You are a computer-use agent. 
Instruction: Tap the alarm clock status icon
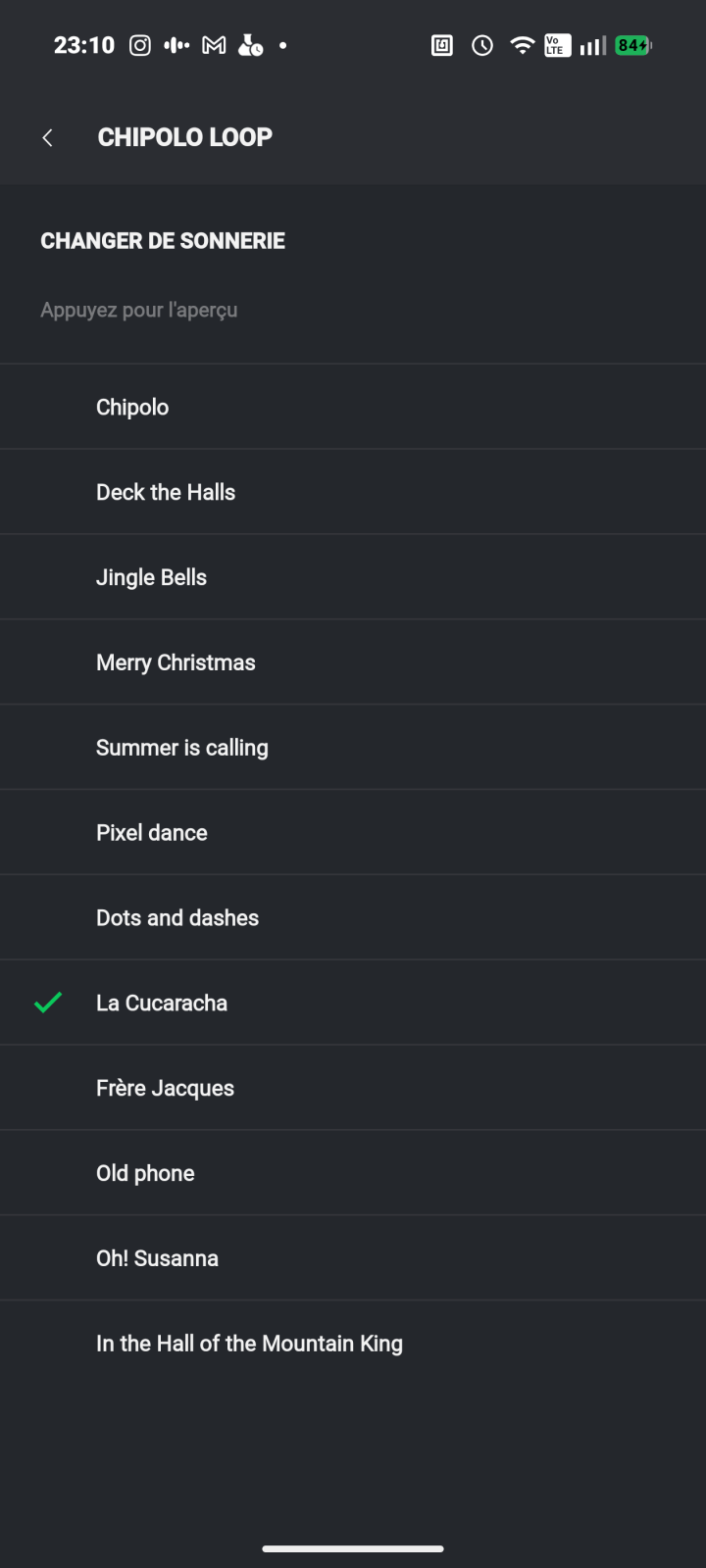(x=482, y=45)
